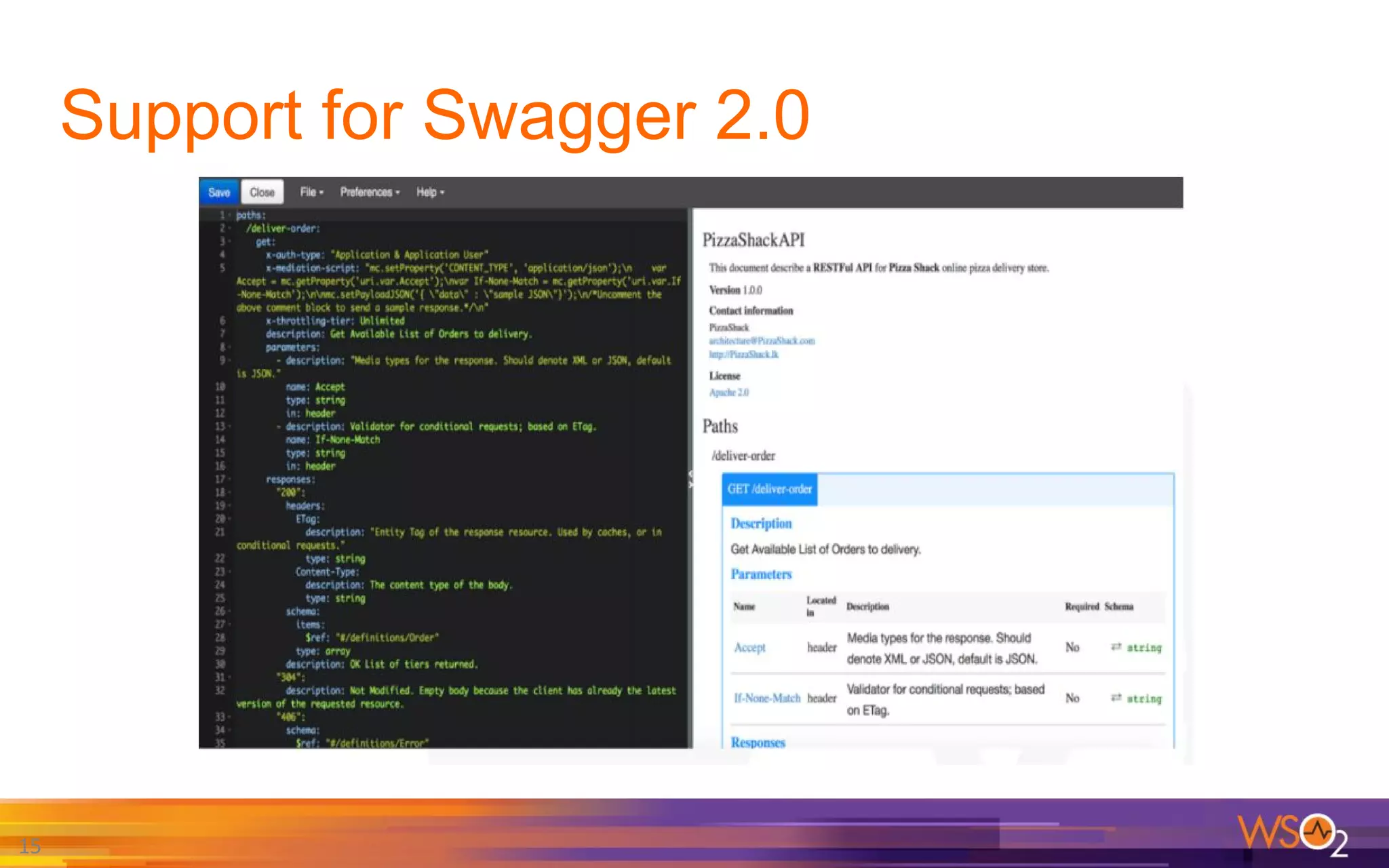Click the blue Save button
1389x868 pixels.
(219, 193)
